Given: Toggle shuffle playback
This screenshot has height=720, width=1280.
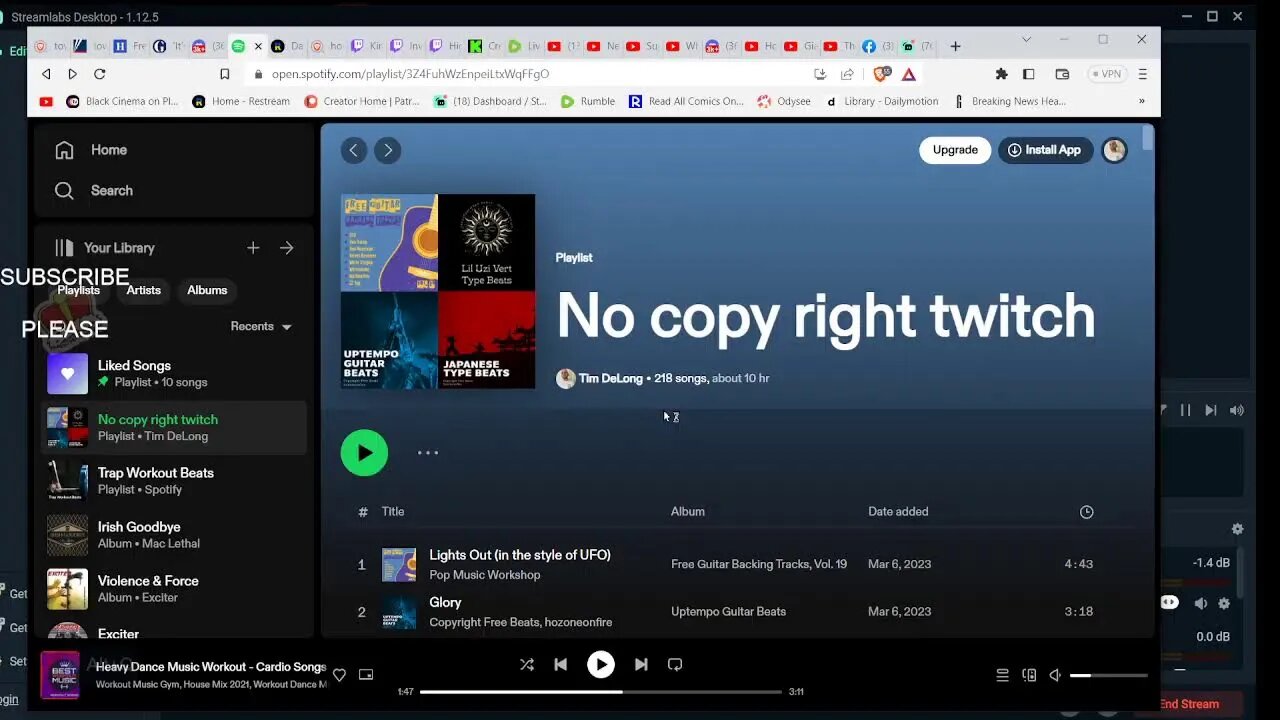Looking at the screenshot, I should pyautogui.click(x=527, y=664).
